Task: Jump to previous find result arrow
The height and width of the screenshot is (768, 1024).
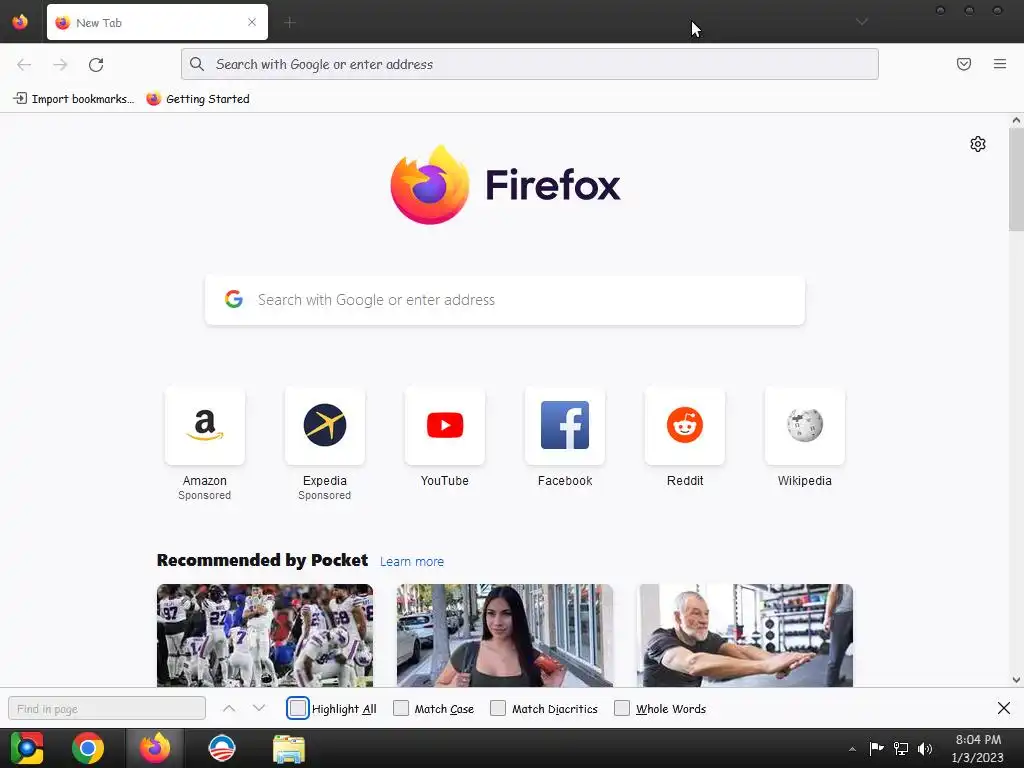Action: click(229, 708)
